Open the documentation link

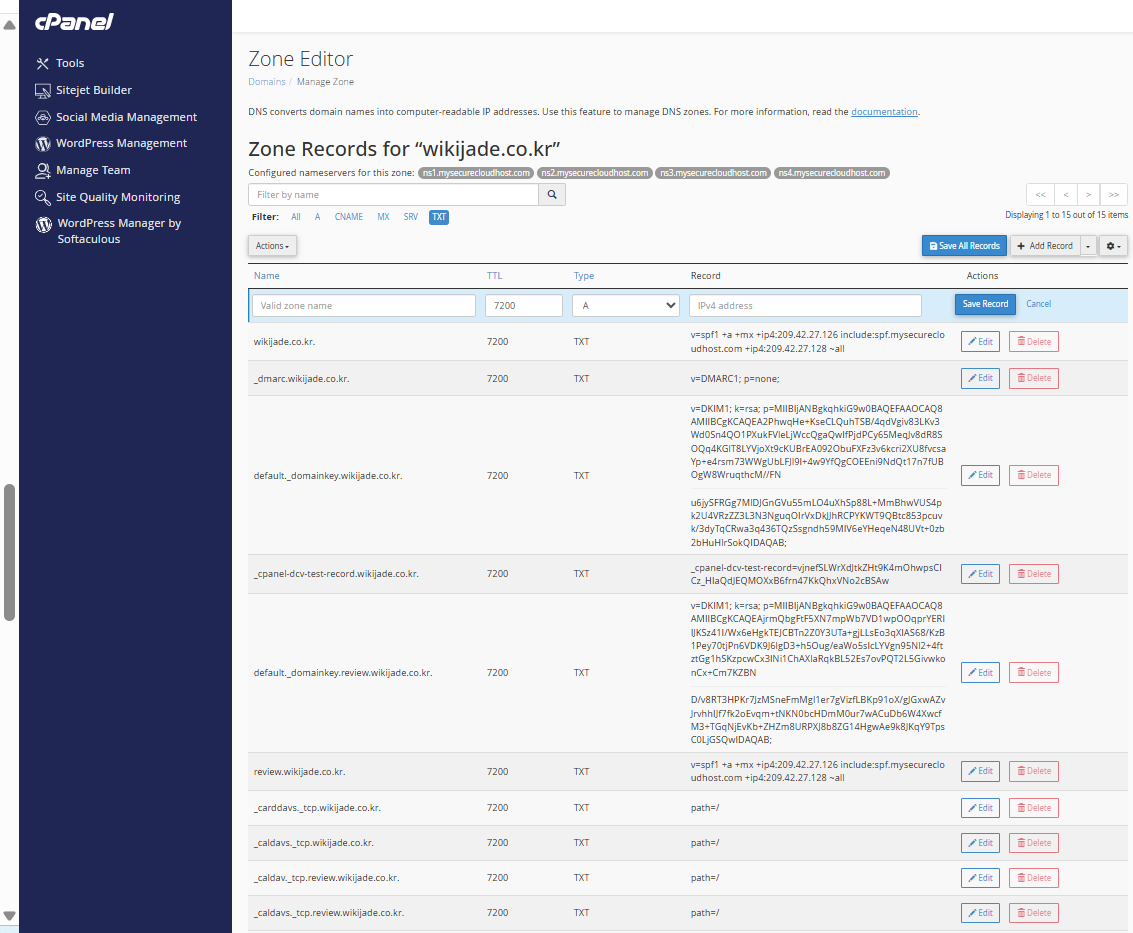click(884, 112)
